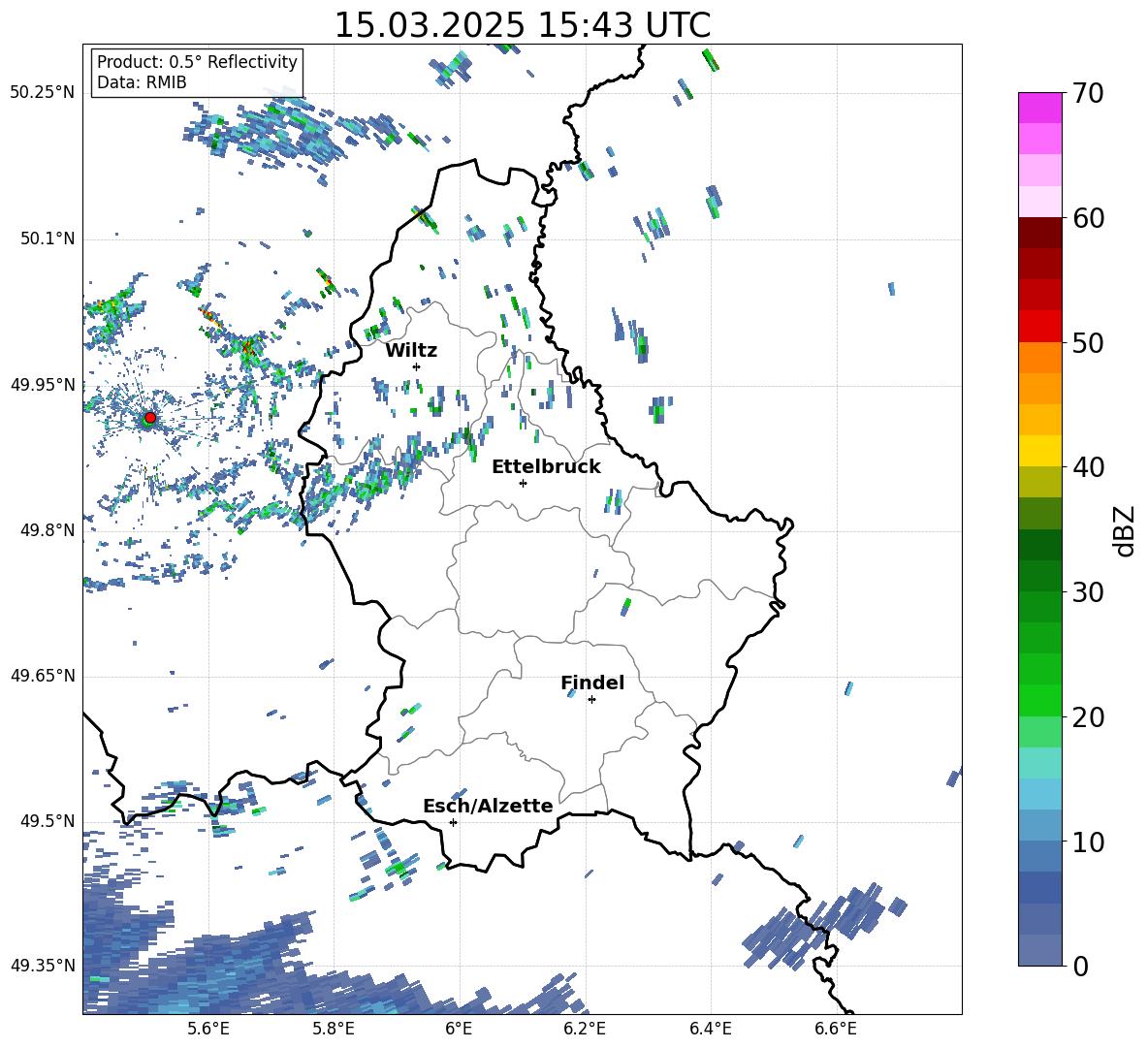This screenshot has width=1148, height=1048.
Task: Click the 0 tick label on colorbar
Action: click(x=1081, y=966)
